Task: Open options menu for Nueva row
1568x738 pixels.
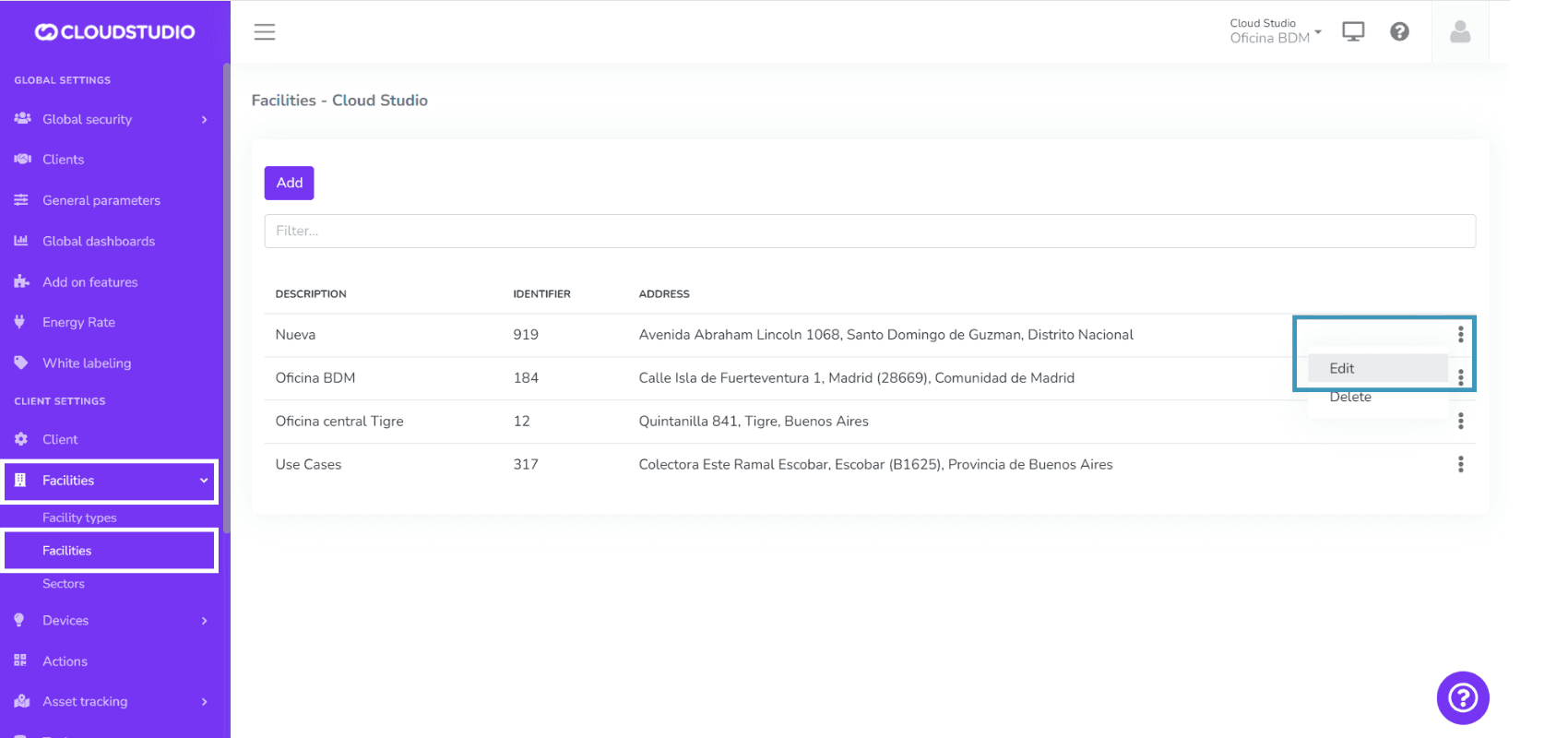Action: (x=1461, y=334)
